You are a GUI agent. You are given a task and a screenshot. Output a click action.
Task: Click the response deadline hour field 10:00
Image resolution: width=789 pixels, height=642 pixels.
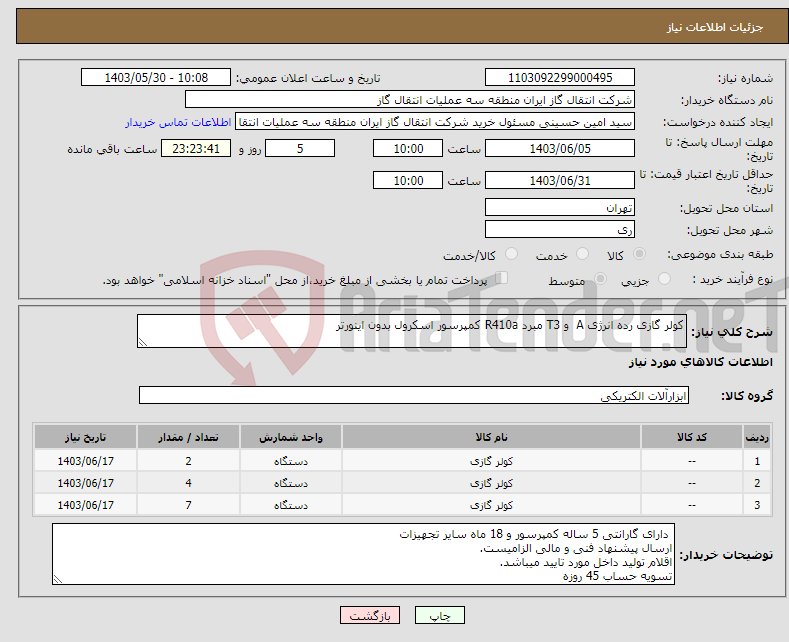pyautogui.click(x=408, y=148)
